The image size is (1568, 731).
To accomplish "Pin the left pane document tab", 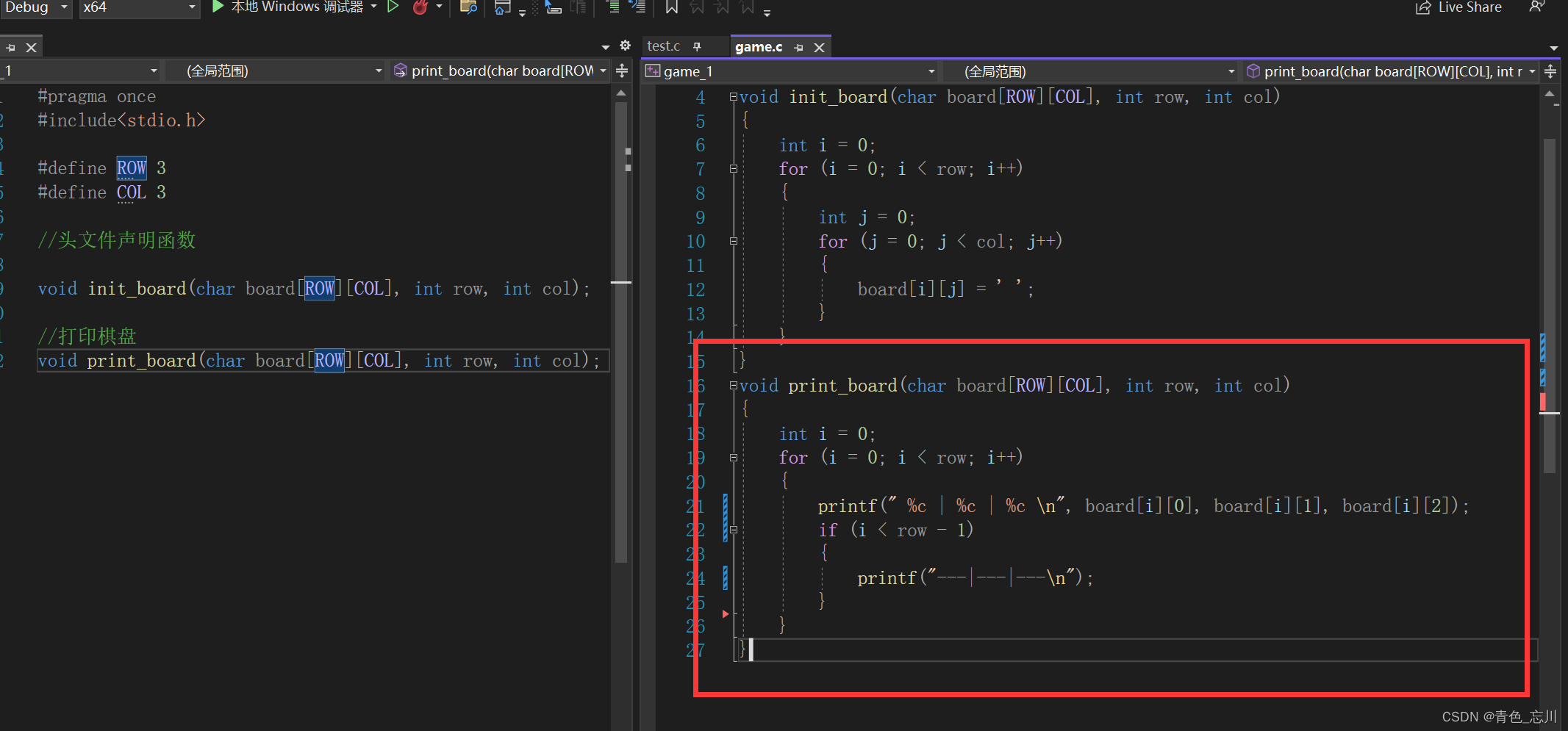I will click(11, 48).
